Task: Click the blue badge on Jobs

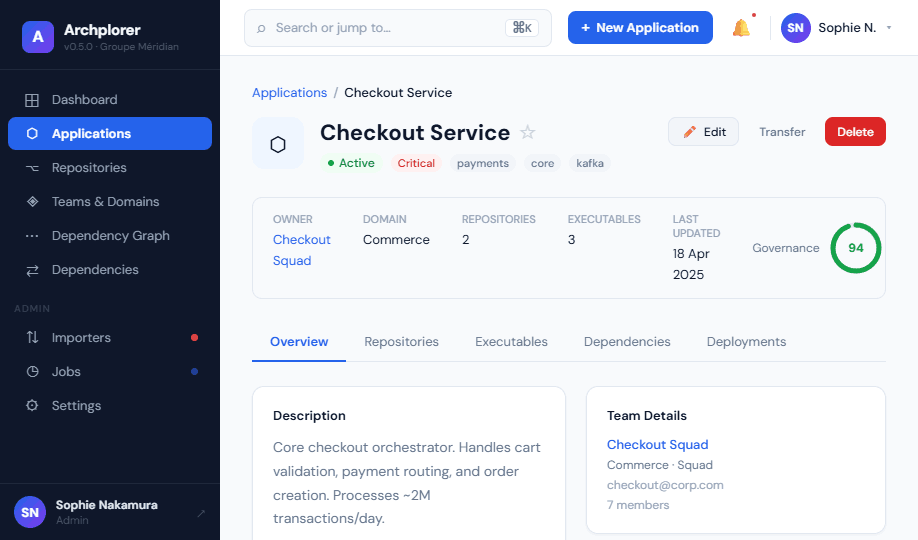Action: pyautogui.click(x=194, y=371)
